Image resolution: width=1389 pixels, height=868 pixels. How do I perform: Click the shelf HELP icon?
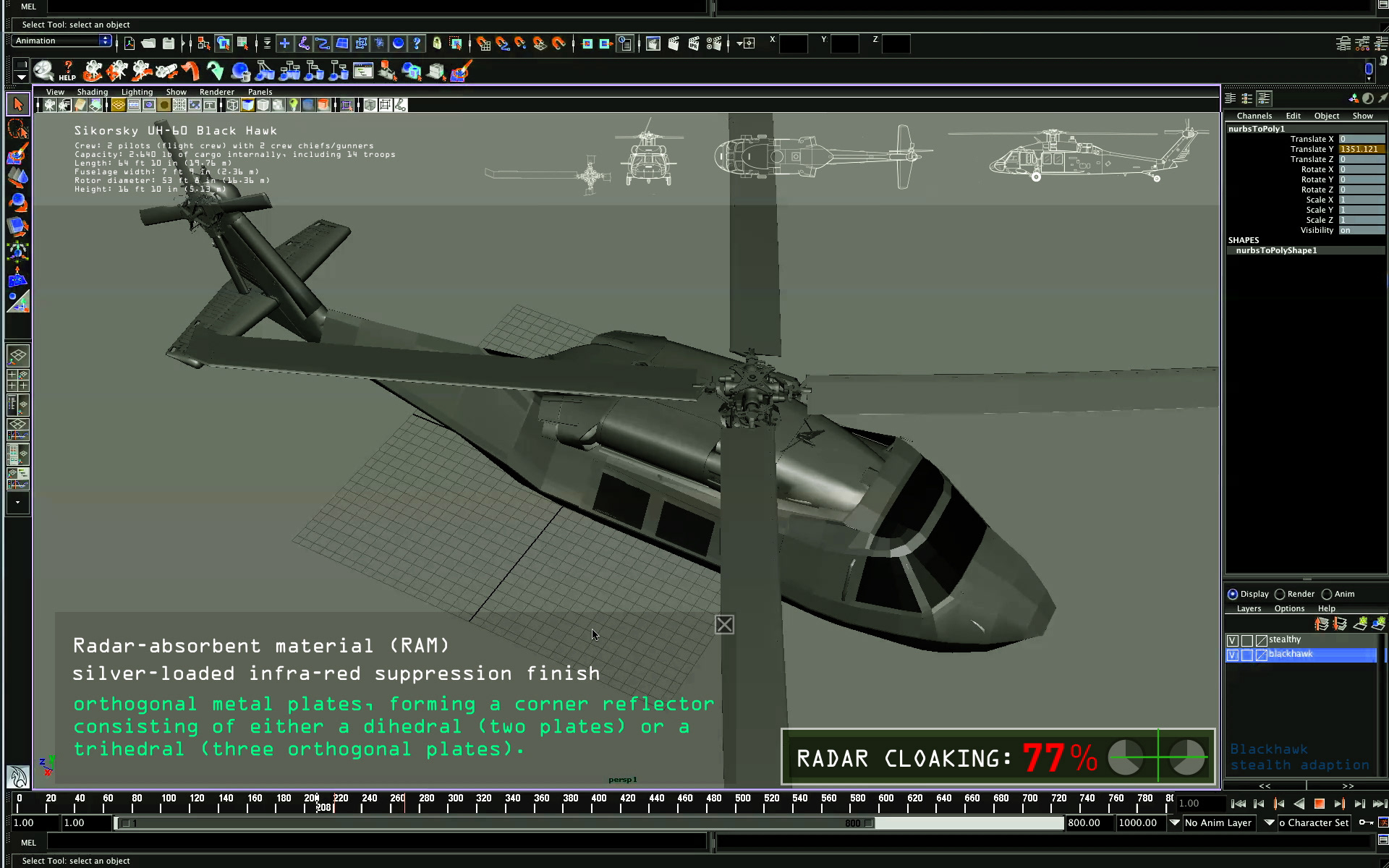point(67,71)
